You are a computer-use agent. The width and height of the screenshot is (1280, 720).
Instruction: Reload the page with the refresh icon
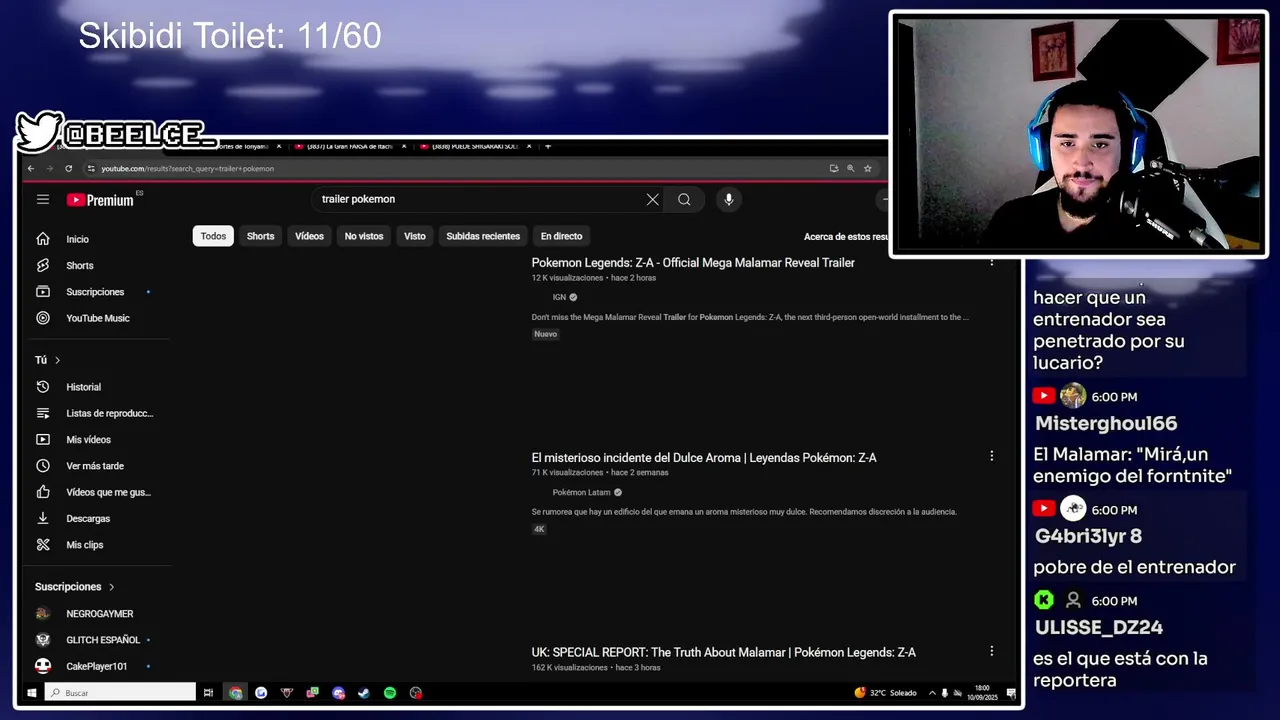[x=68, y=168]
